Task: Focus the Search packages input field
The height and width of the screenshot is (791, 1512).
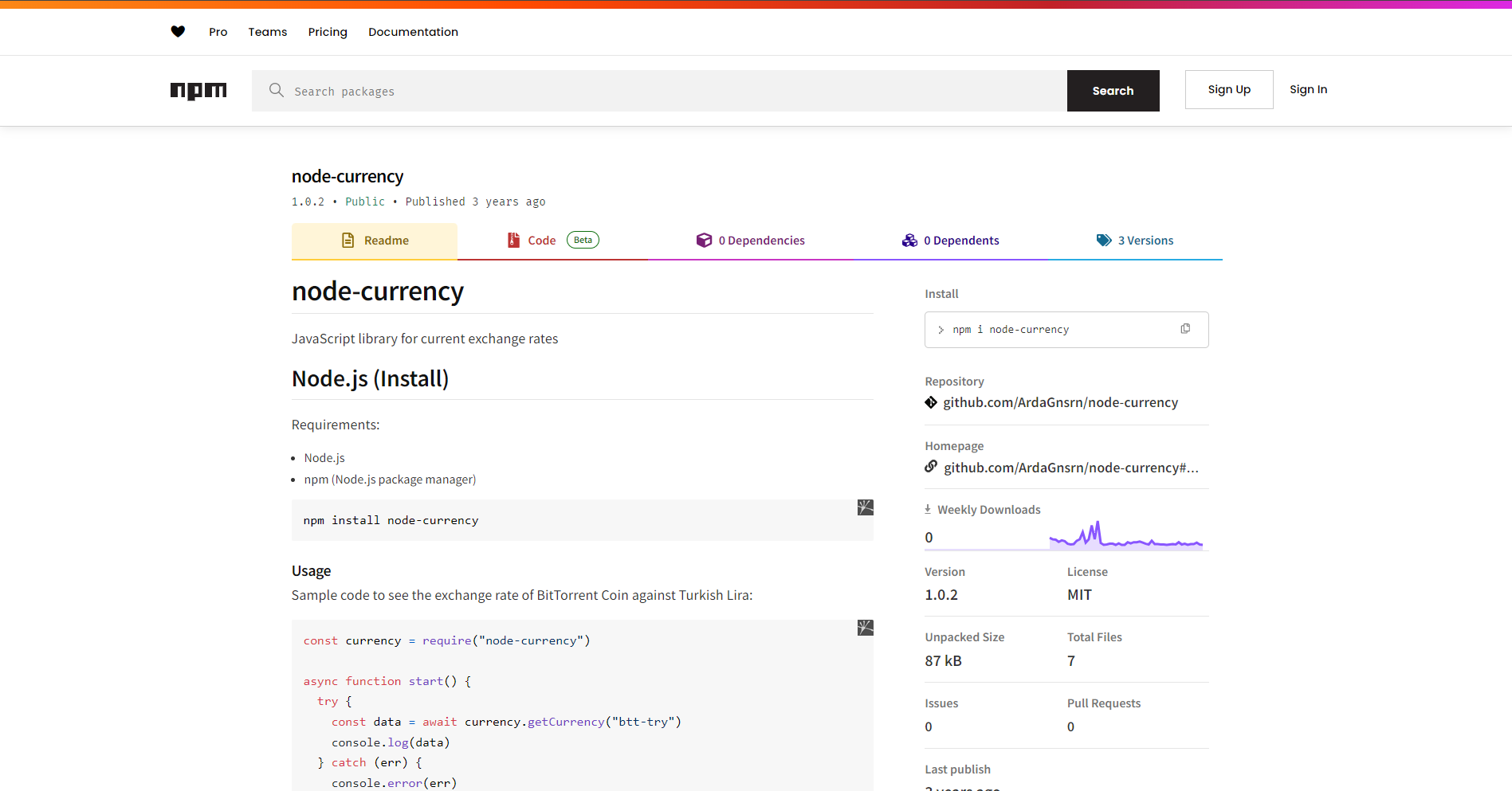Action: (x=659, y=91)
